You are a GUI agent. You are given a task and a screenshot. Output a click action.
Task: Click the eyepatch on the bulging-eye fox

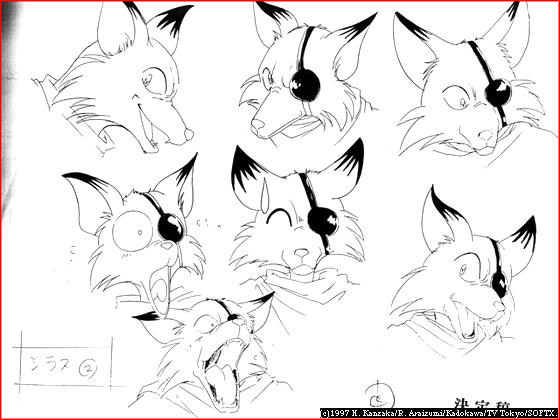(x=171, y=228)
